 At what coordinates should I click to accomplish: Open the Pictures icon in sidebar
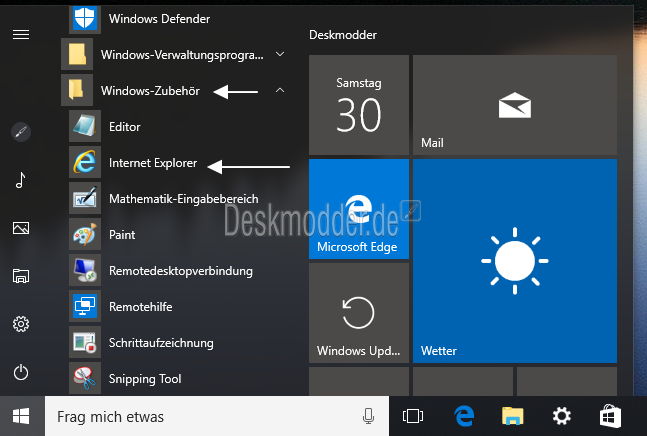click(21, 228)
